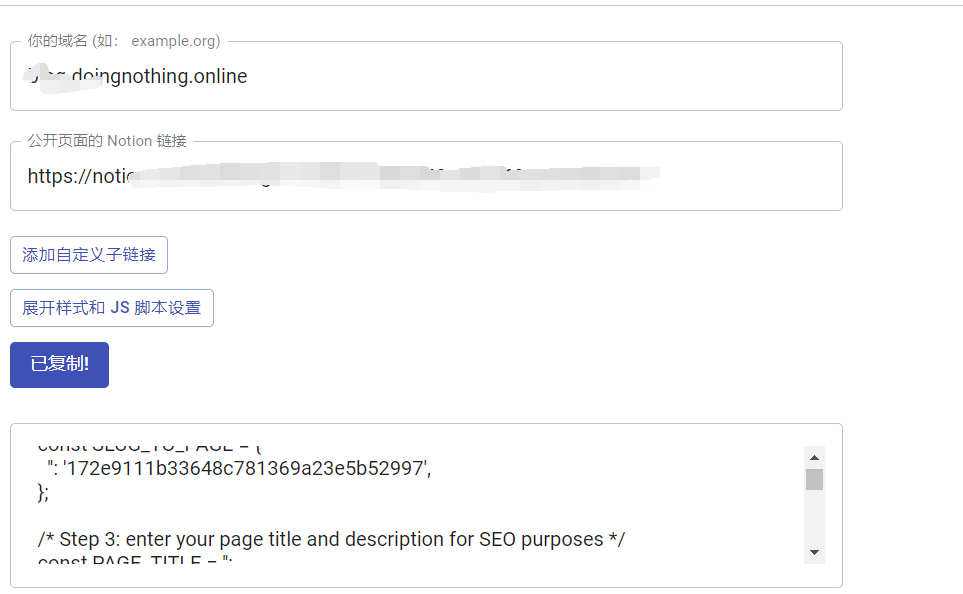Click the 公开页面的 Notion 链接 label
This screenshot has height=594, width=963.
[x=107, y=141]
